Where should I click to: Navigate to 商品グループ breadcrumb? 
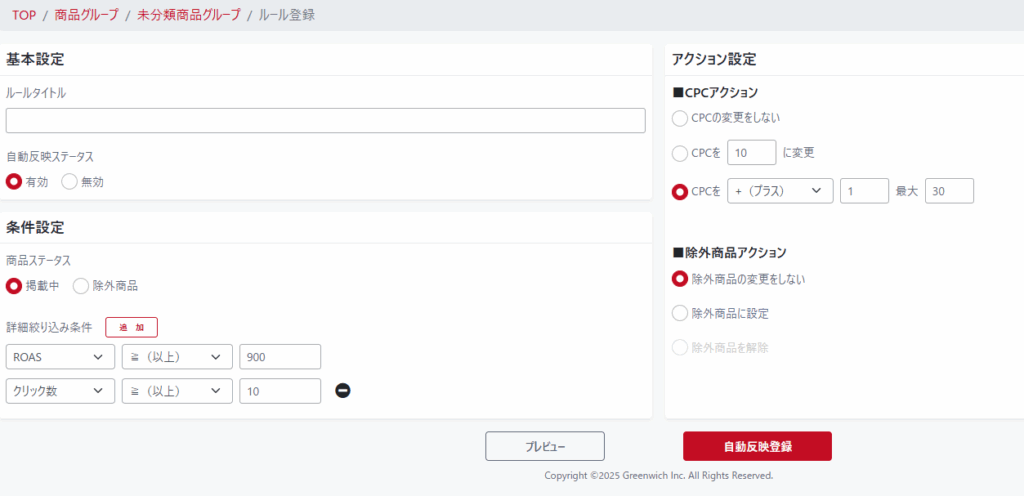[x=86, y=15]
